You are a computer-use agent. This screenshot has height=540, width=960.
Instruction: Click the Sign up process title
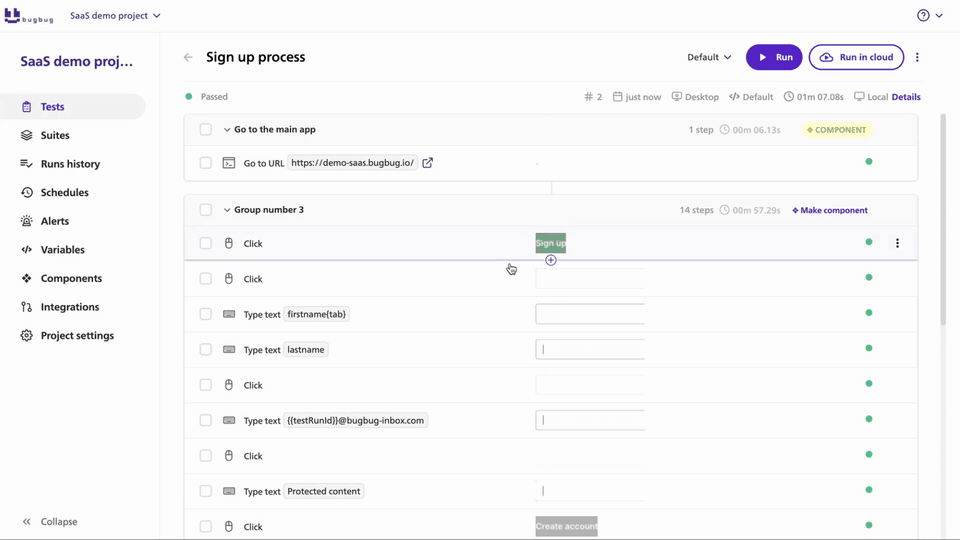[x=255, y=57]
